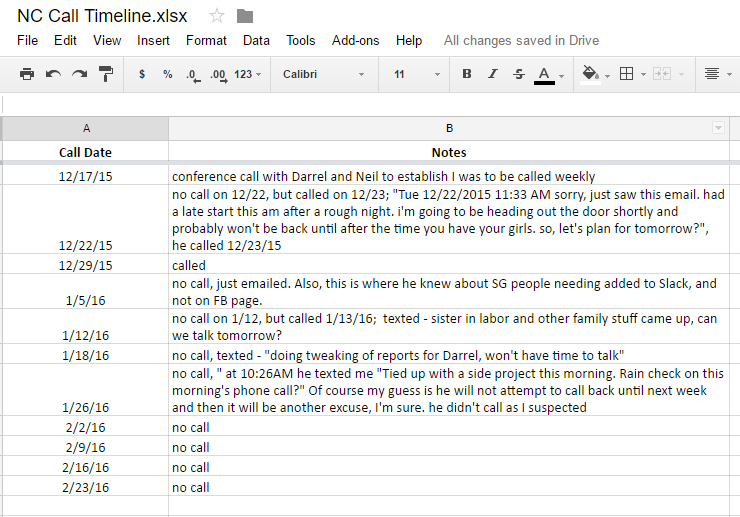Select the conference call with Darrel note
This screenshot has width=740, height=517.
[449, 176]
